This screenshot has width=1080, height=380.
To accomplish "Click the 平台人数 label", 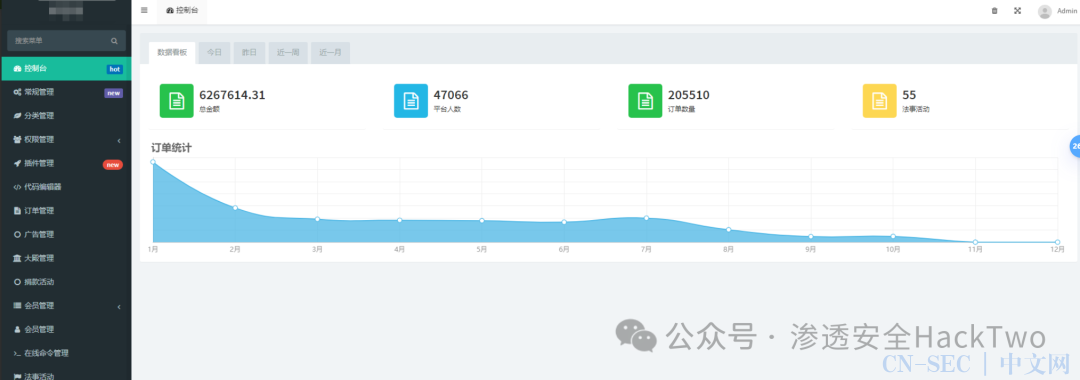I will click(447, 109).
